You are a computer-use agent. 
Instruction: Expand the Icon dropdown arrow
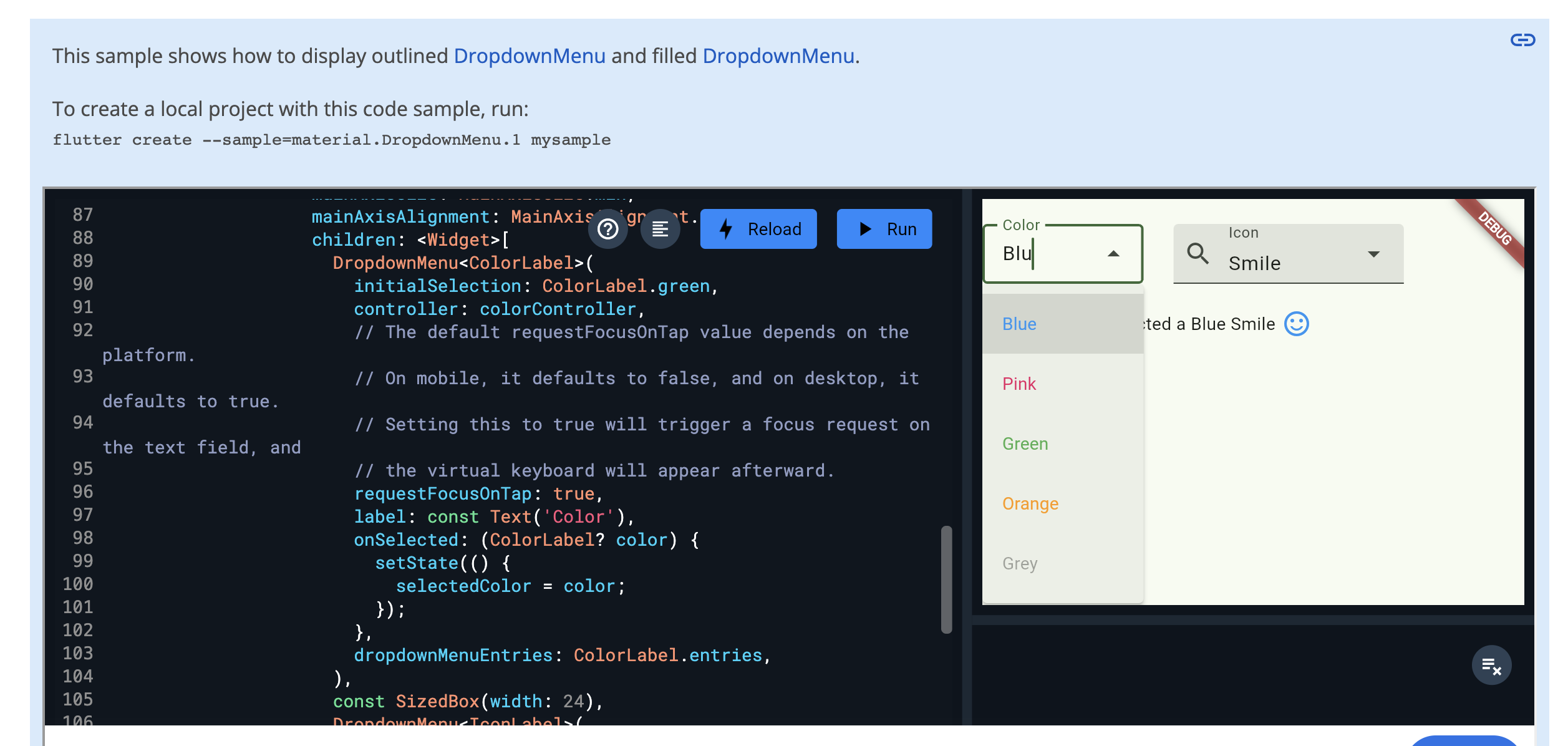(1373, 254)
